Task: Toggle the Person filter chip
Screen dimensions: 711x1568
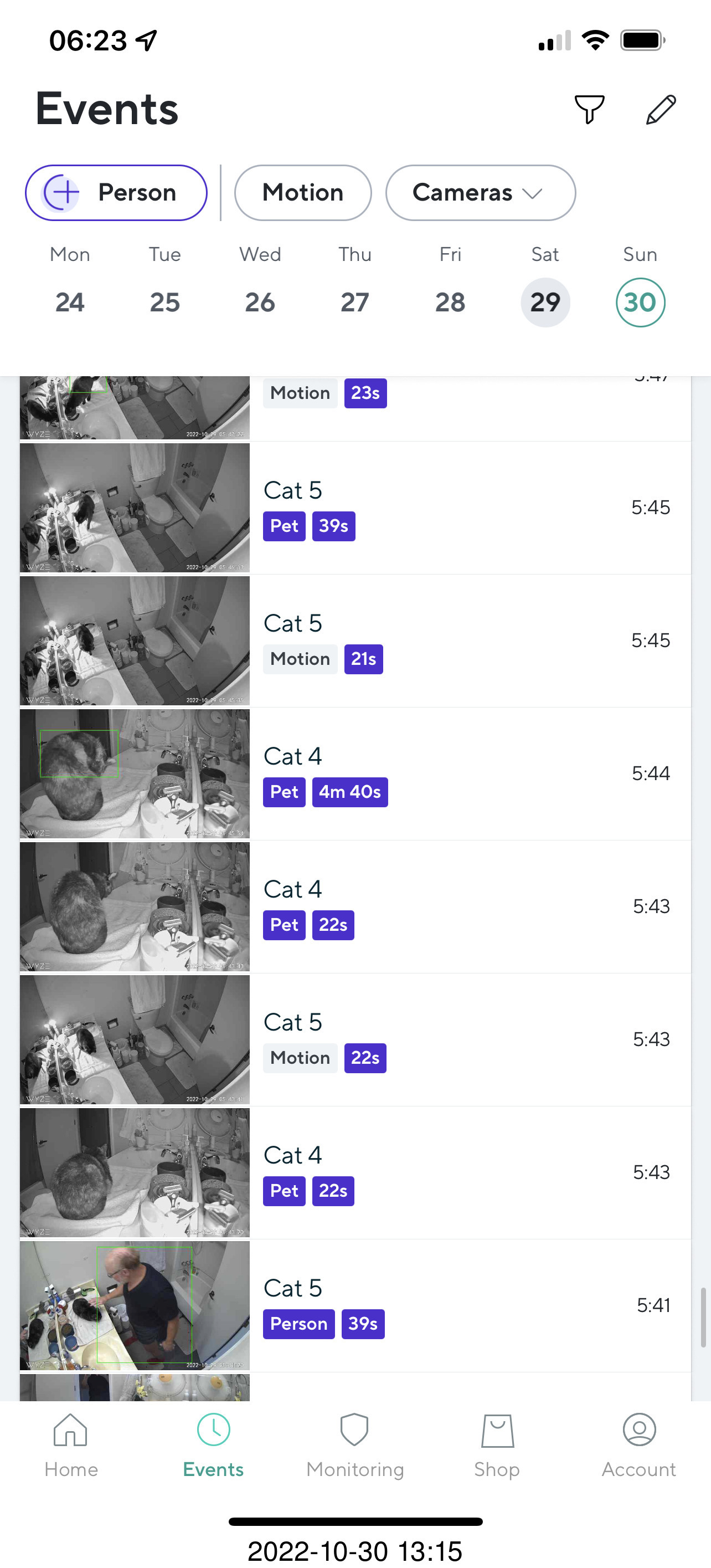Action: coord(116,193)
